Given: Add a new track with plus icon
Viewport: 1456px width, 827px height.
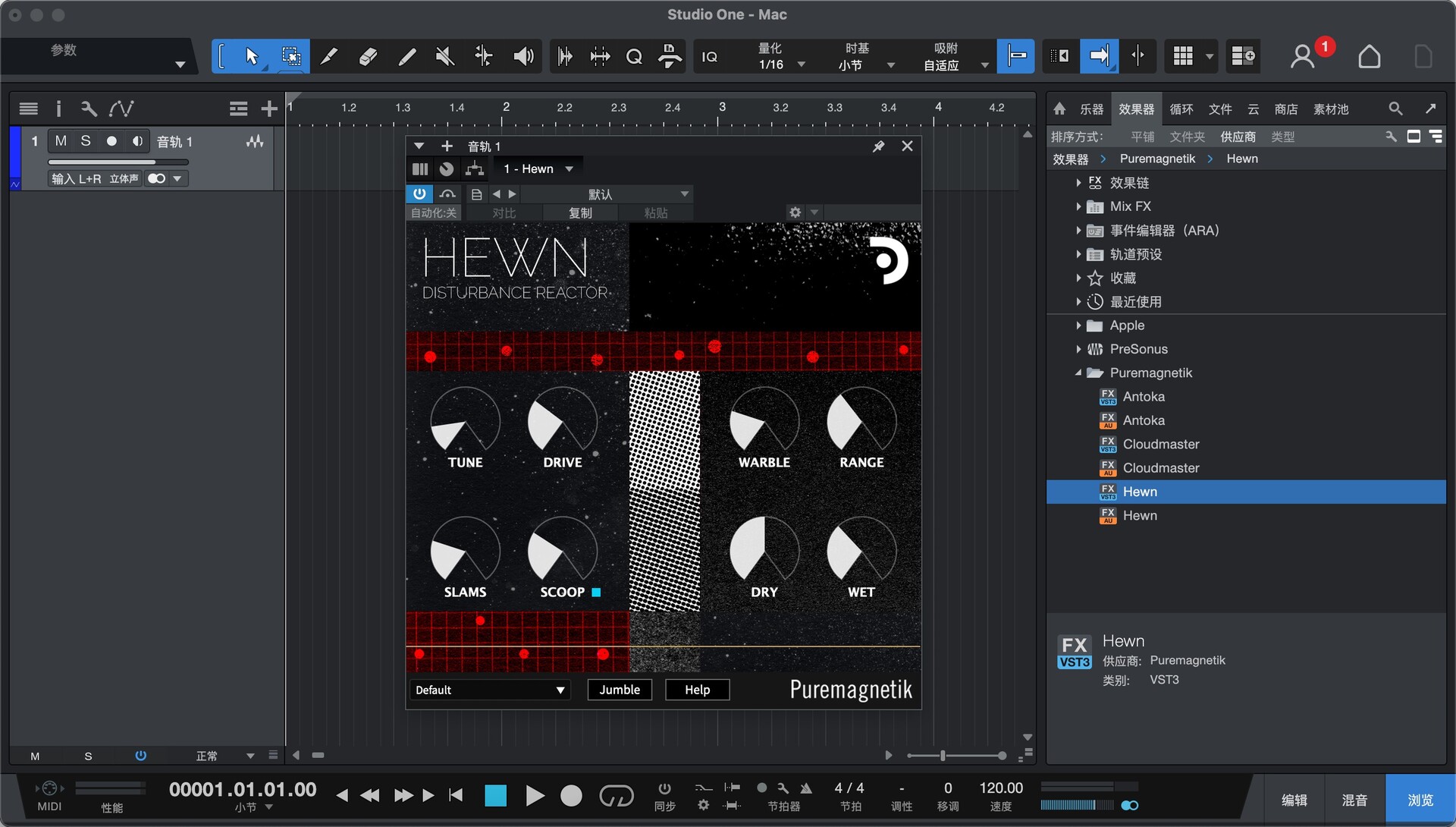Looking at the screenshot, I should pyautogui.click(x=268, y=109).
